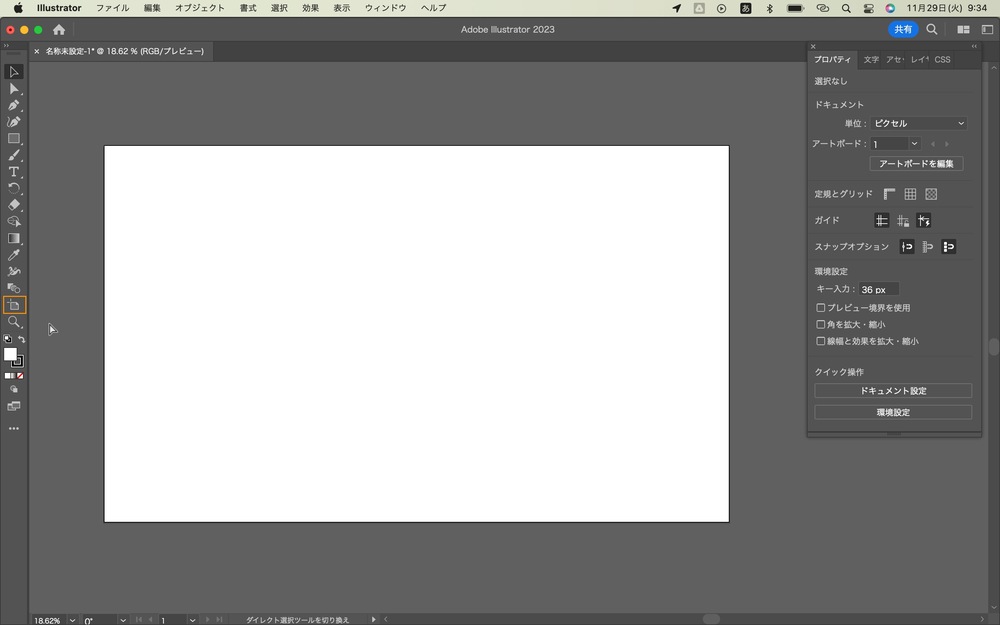Show the grid icon in 定規とグリッド
This screenshot has width=1000, height=625.
pos(910,194)
